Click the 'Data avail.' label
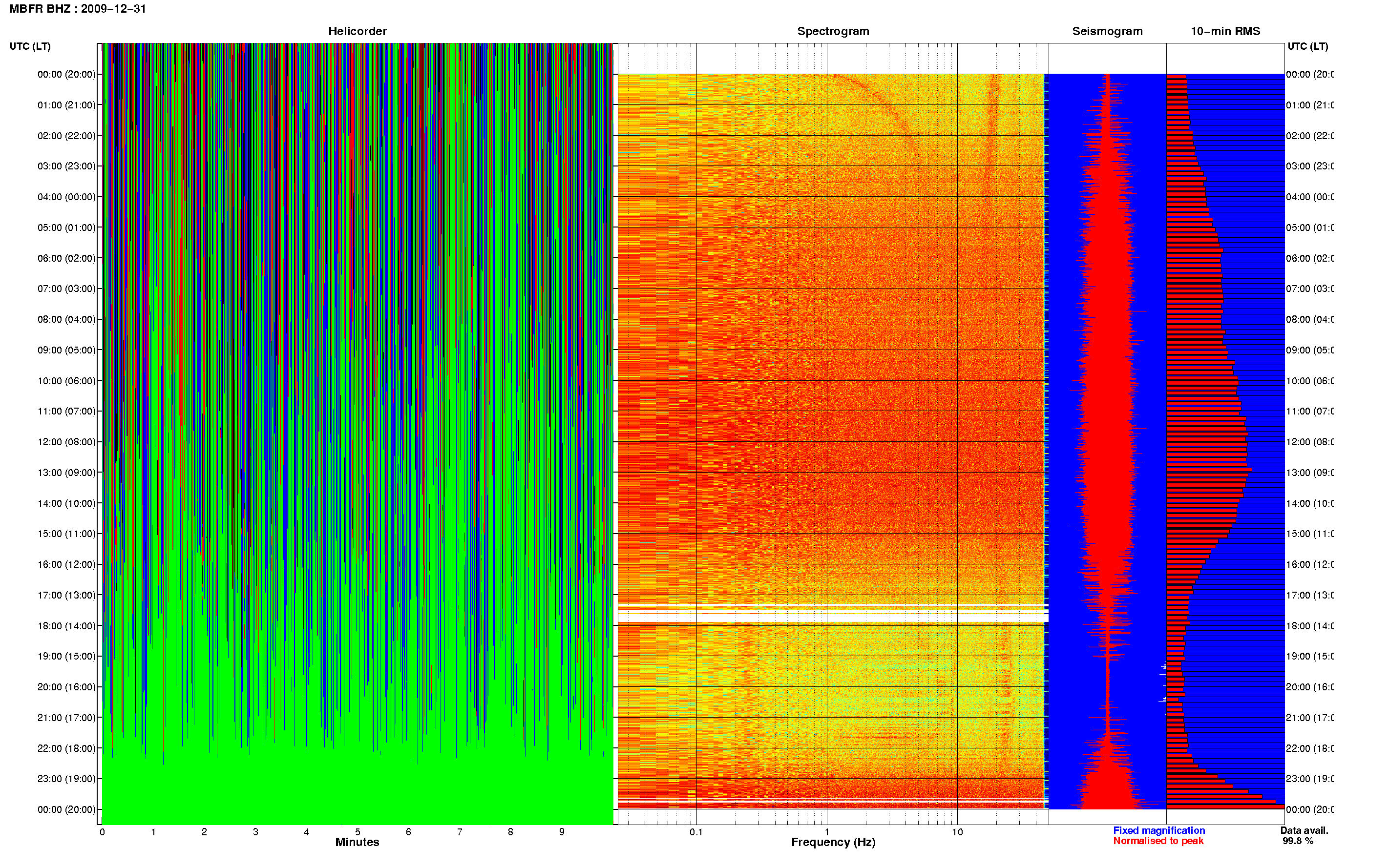This screenshot has width=1389, height=868. 1304,831
